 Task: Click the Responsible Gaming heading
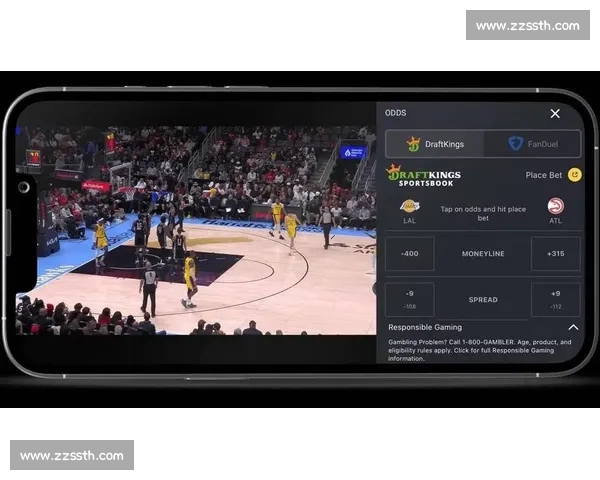click(x=425, y=327)
